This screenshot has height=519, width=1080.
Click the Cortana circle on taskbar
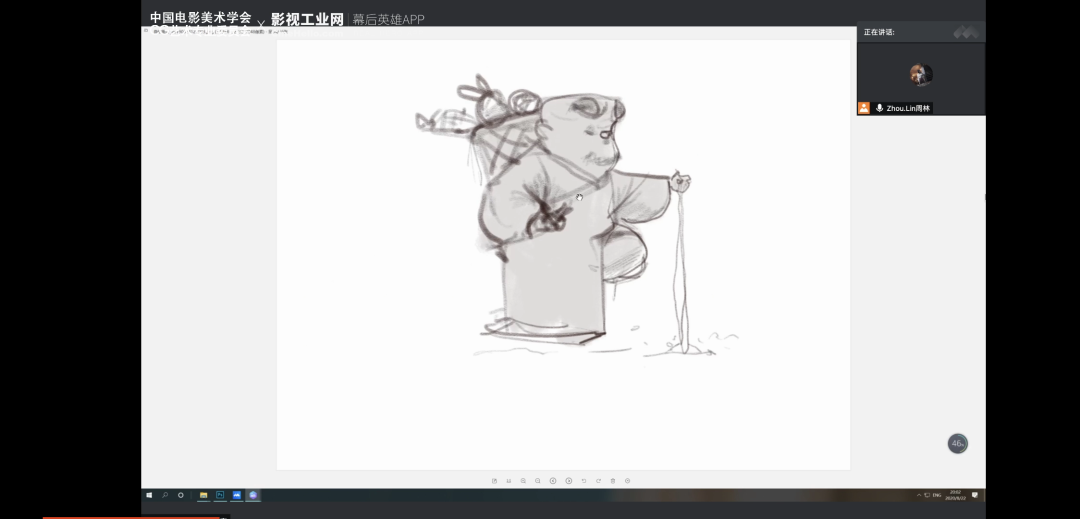click(x=180, y=495)
